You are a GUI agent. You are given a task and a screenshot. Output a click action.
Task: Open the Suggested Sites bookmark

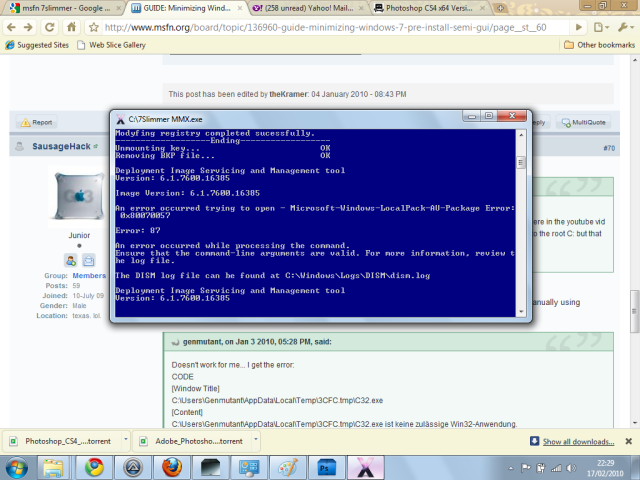coord(37,45)
